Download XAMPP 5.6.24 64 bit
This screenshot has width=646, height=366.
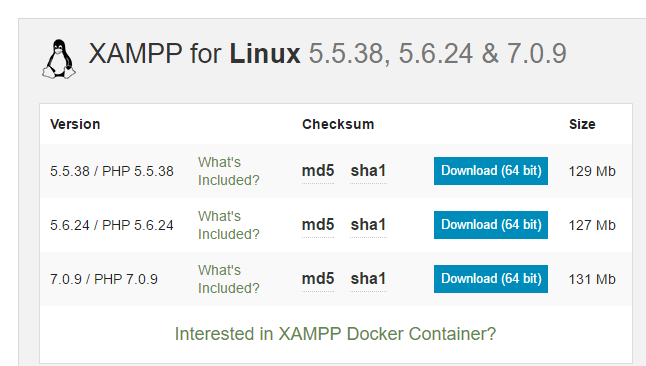click(491, 225)
